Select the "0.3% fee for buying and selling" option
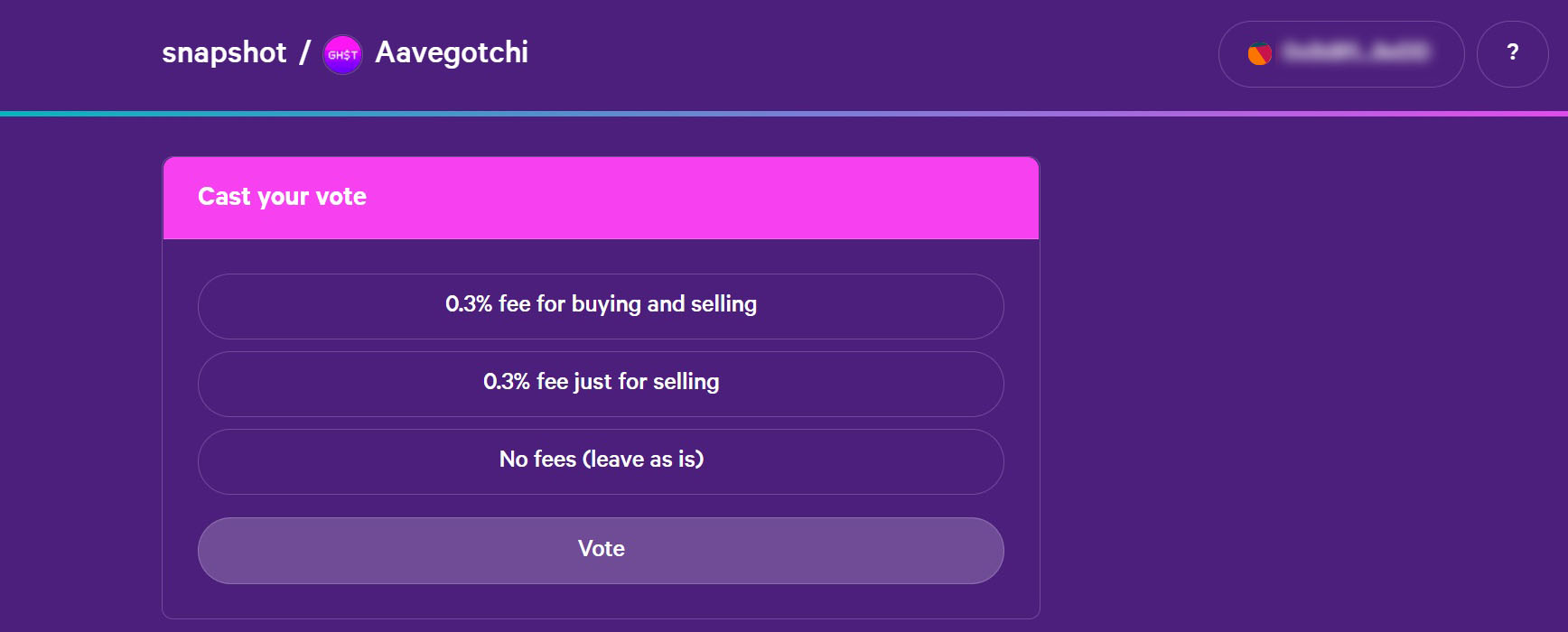Viewport: 1568px width, 632px height. click(602, 305)
